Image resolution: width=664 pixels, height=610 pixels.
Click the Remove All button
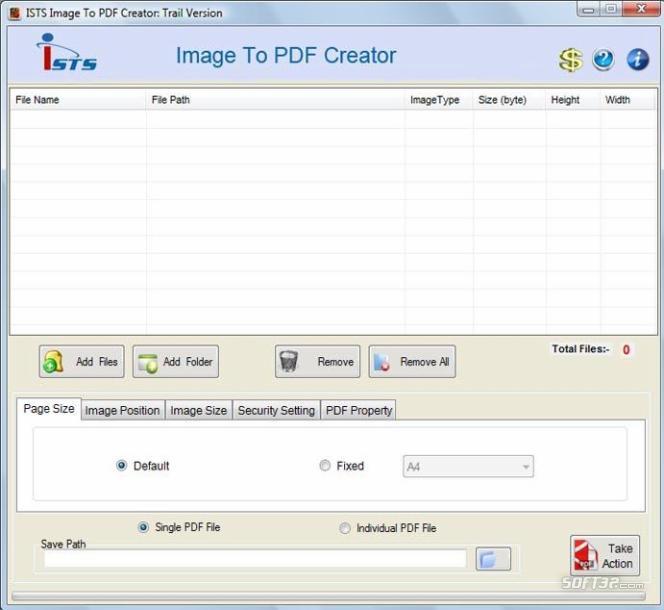pyautogui.click(x=412, y=361)
